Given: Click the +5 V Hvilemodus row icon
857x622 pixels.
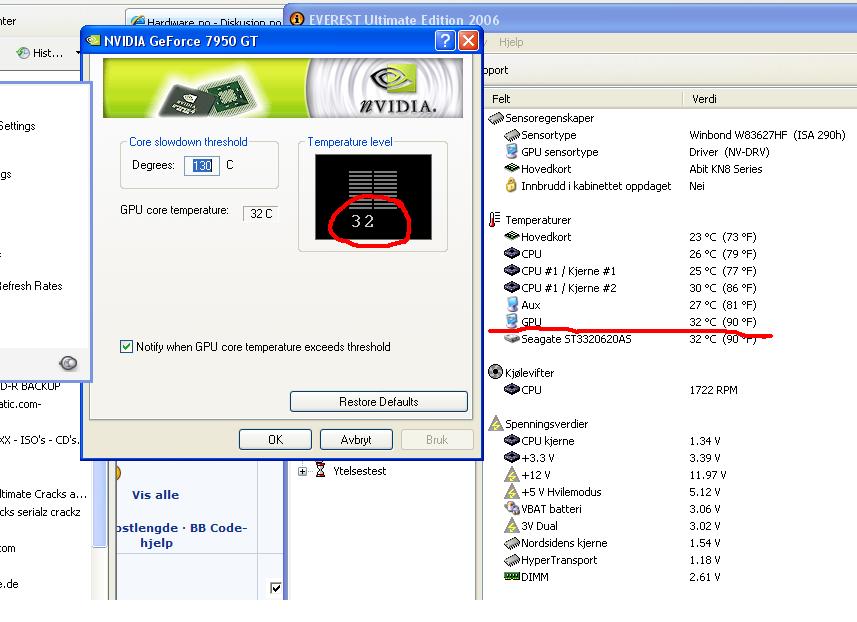Looking at the screenshot, I should 512,491.
